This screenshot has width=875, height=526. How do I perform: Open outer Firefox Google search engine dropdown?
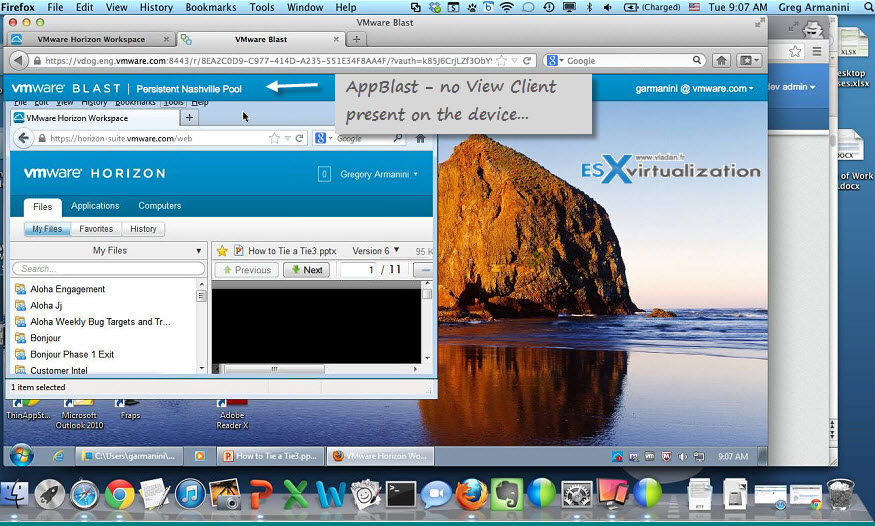555,60
